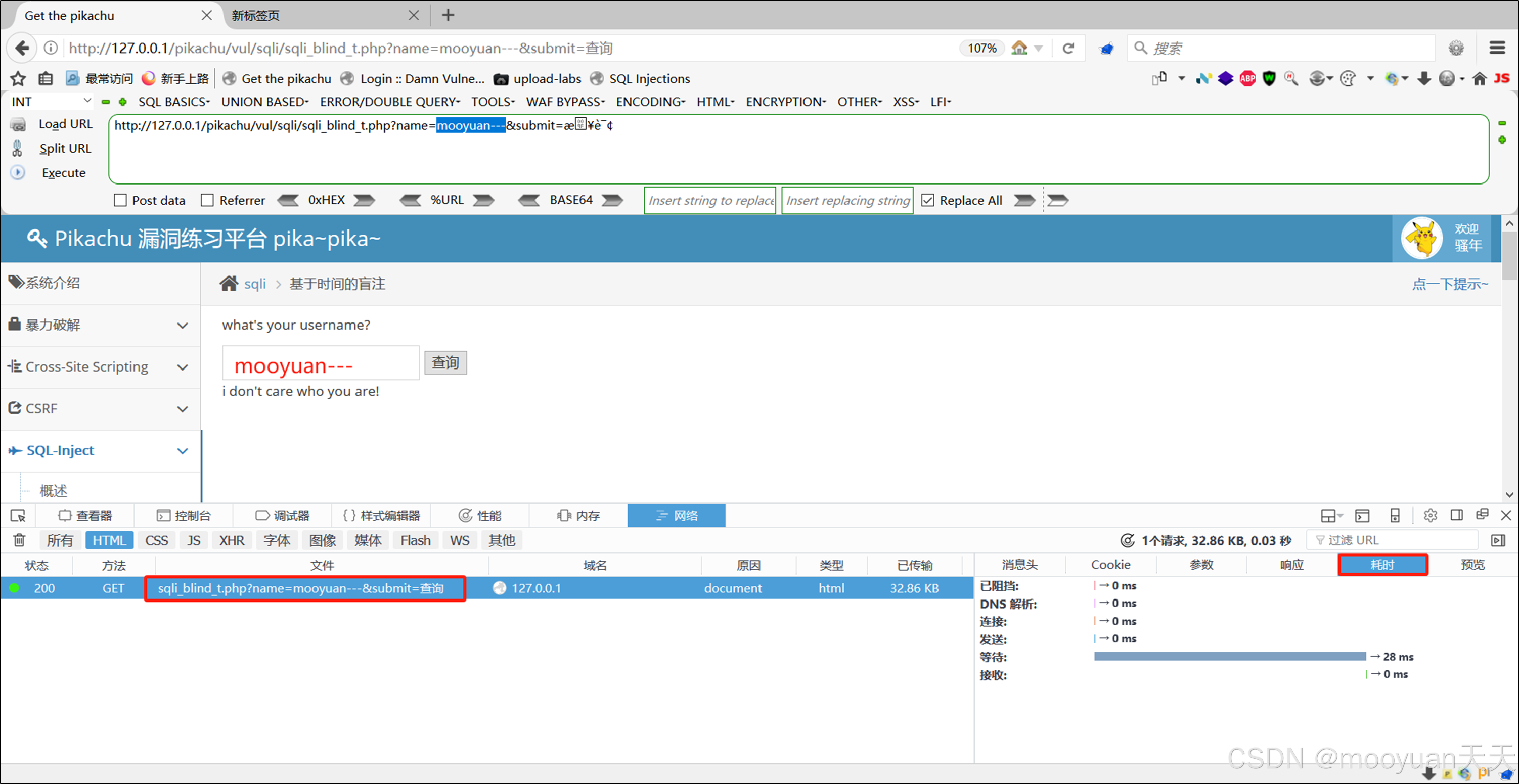Screen dimensions: 1519x784
Task: Click the browser reload page icon
Action: pyautogui.click(x=1068, y=49)
